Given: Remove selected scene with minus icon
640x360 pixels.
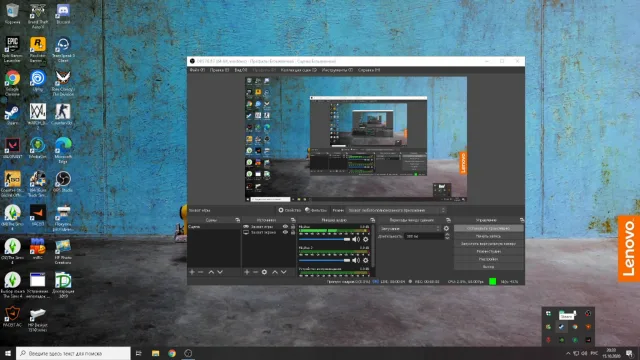Looking at the screenshot, I should point(200,272).
